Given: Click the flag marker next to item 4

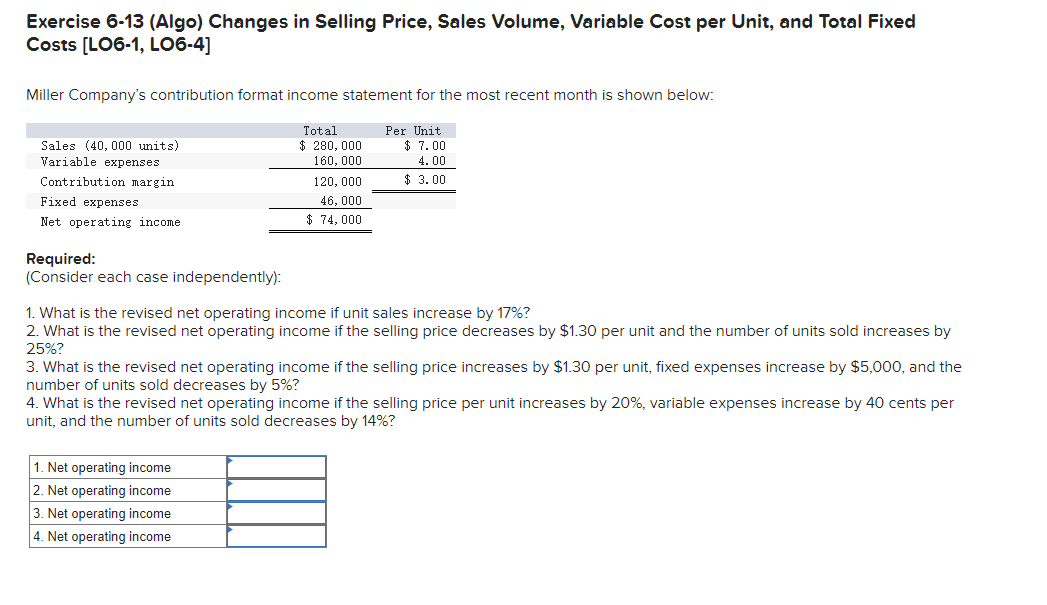Looking at the screenshot, I should tap(229, 532).
